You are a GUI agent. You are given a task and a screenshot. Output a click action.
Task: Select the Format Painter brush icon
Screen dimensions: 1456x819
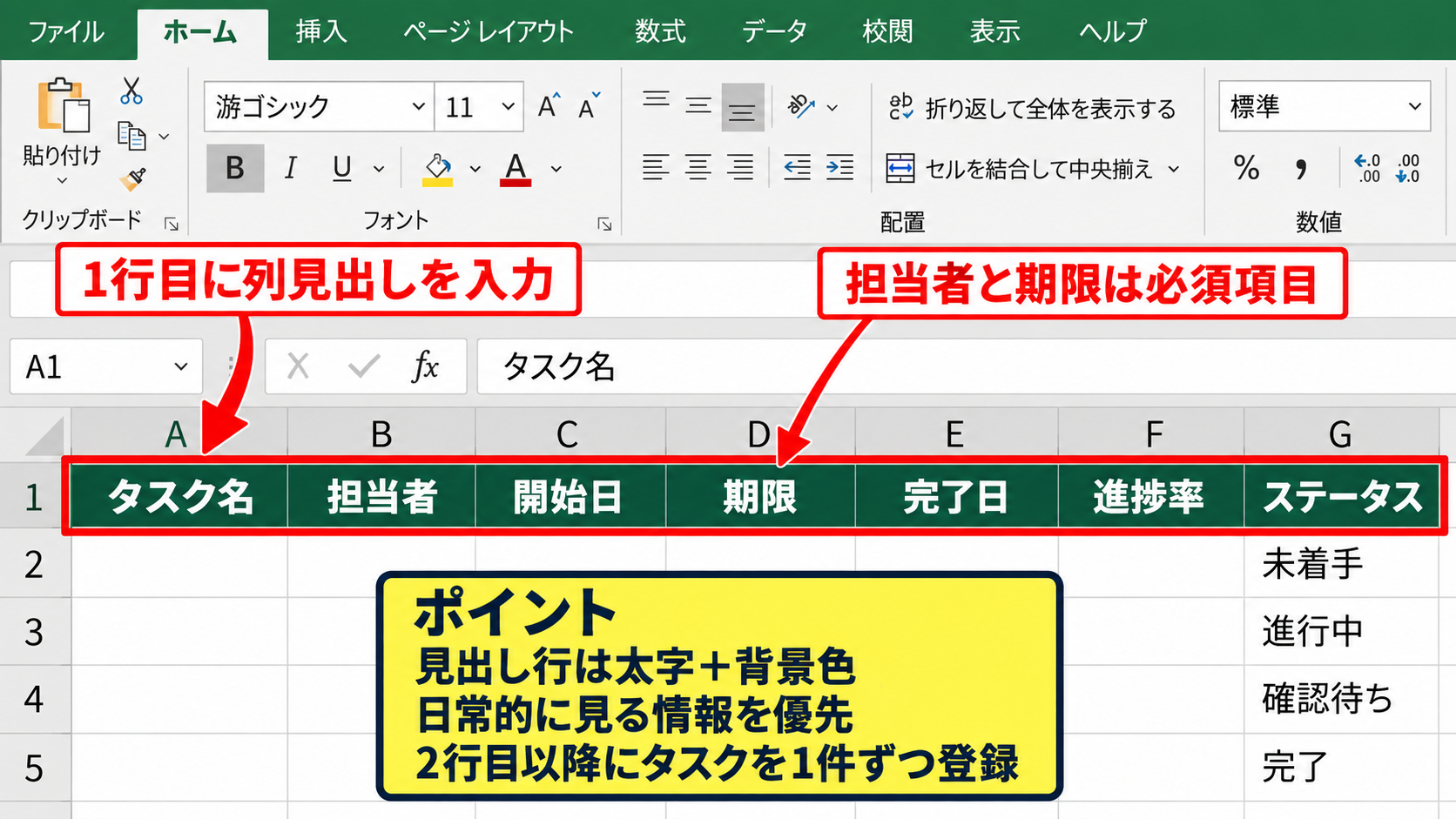coord(132,179)
